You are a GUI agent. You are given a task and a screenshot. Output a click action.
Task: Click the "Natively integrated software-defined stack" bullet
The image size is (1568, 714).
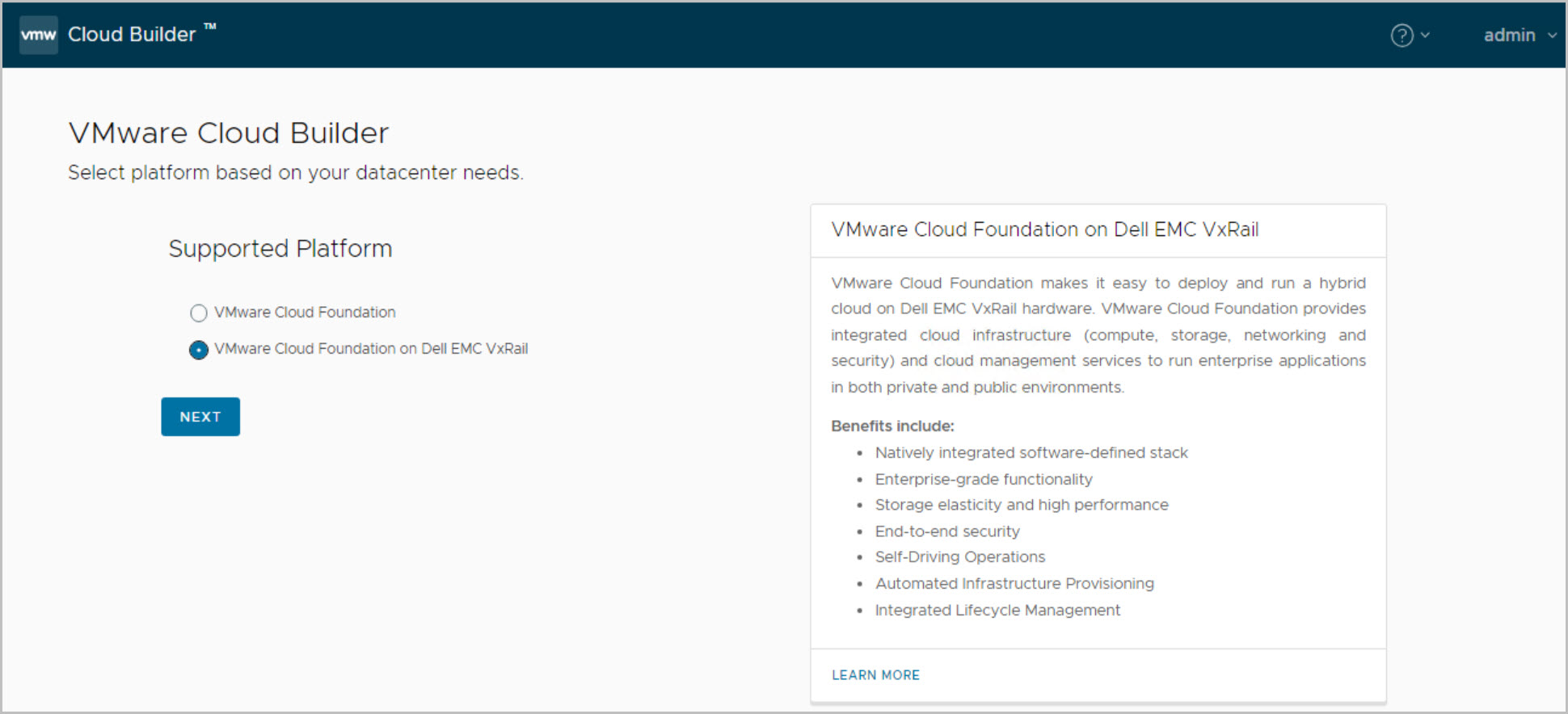click(x=1031, y=453)
